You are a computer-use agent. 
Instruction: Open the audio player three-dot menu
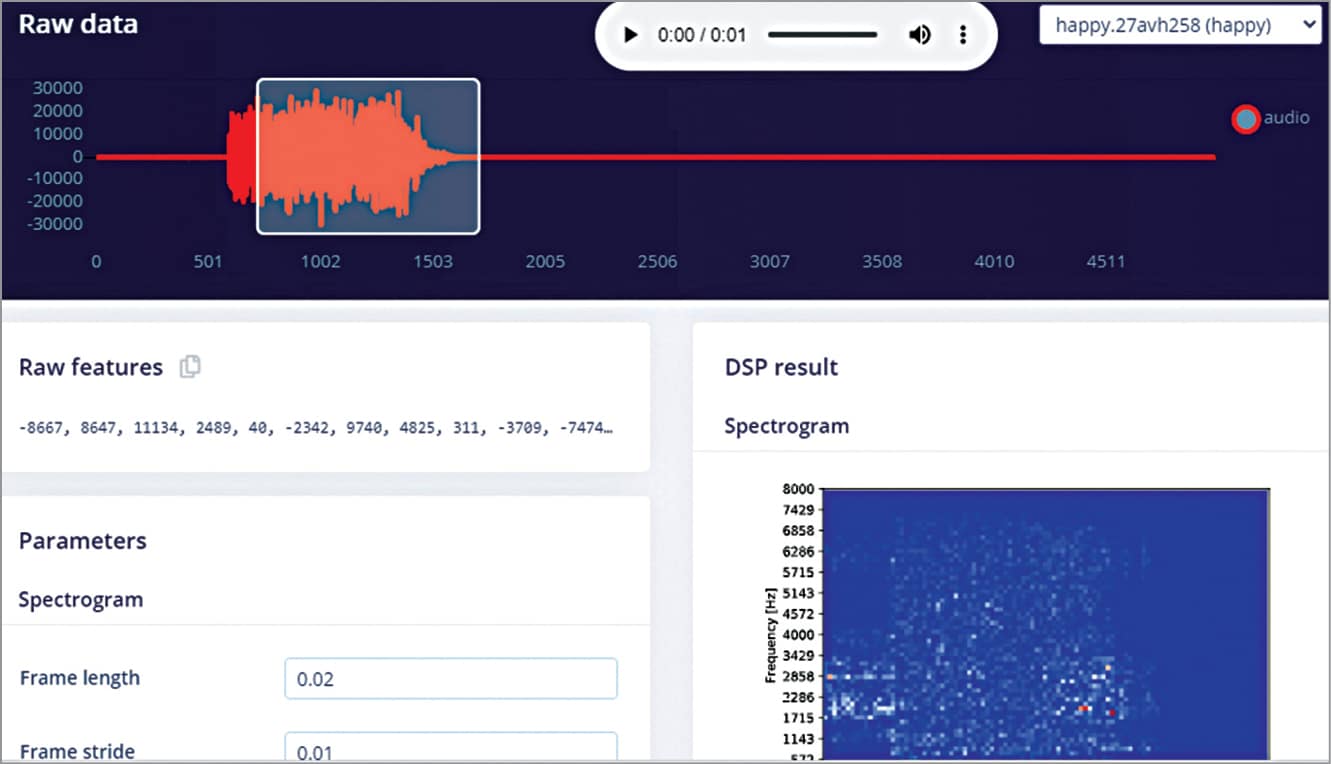coord(963,35)
